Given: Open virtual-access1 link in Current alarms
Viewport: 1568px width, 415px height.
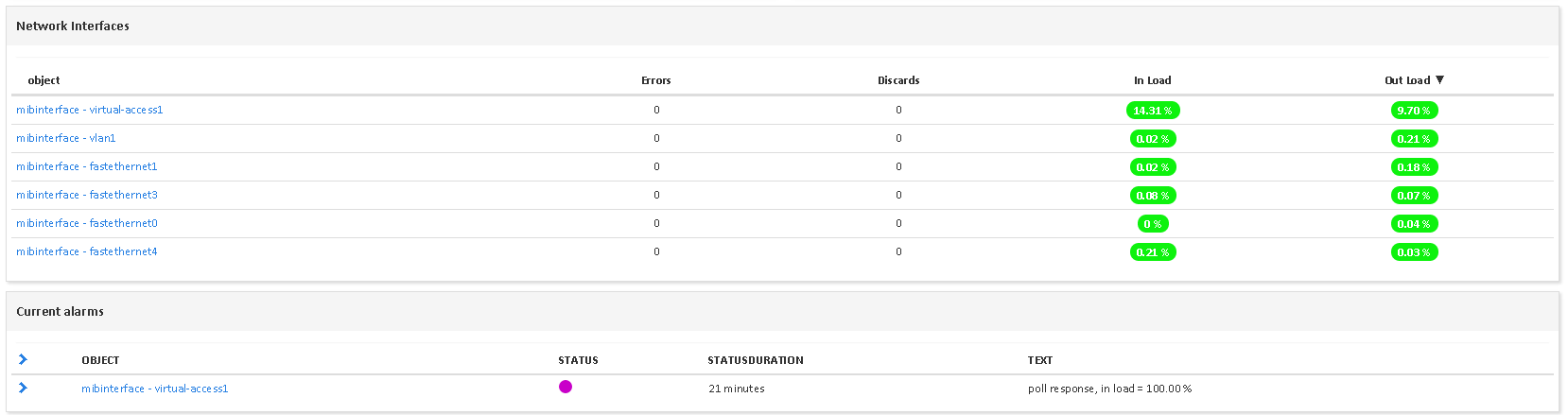Looking at the screenshot, I should pyautogui.click(x=155, y=389).
